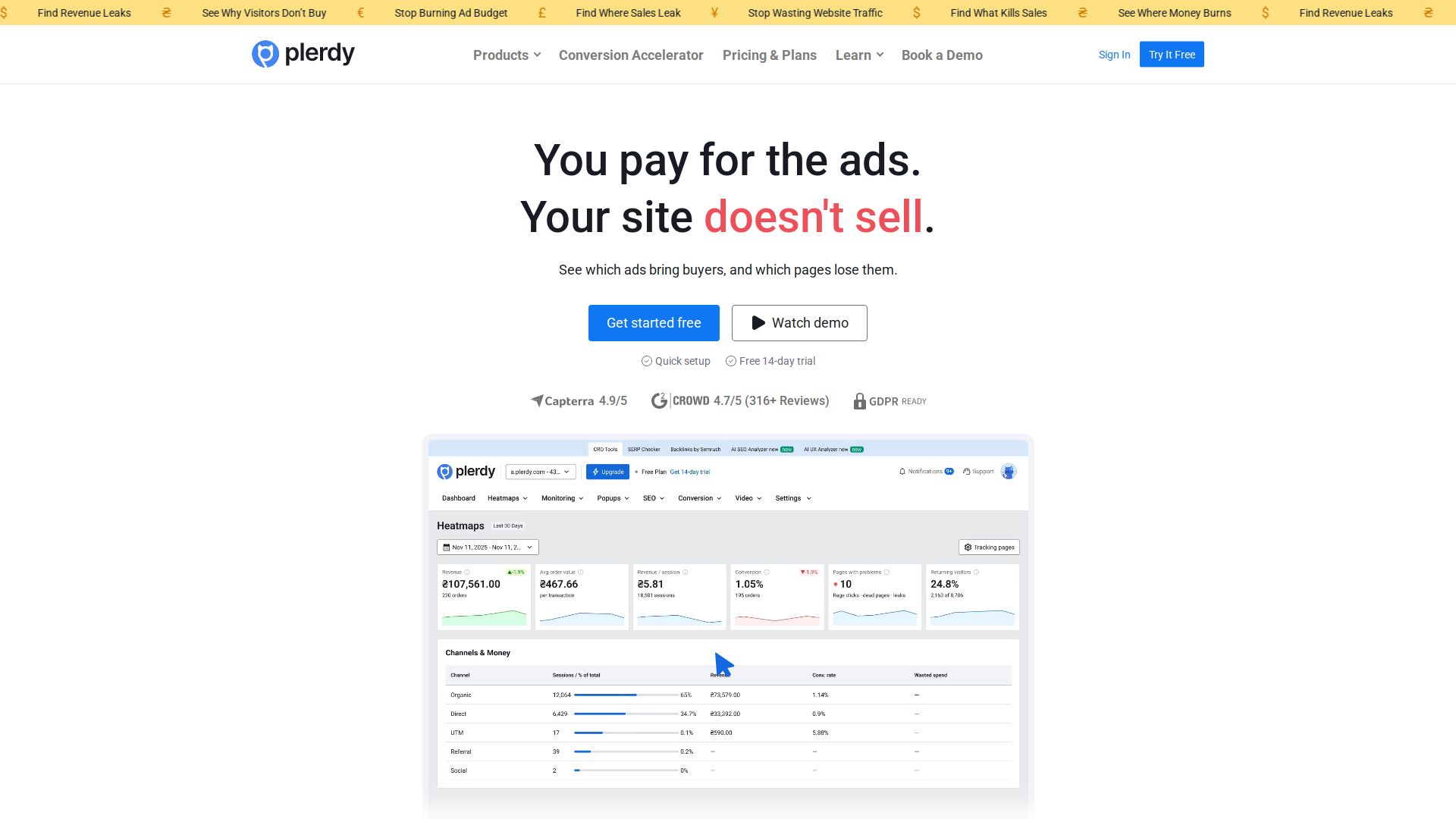The height and width of the screenshot is (819, 1456).
Task: Click the Revenue card sparkline chart
Action: 484,617
